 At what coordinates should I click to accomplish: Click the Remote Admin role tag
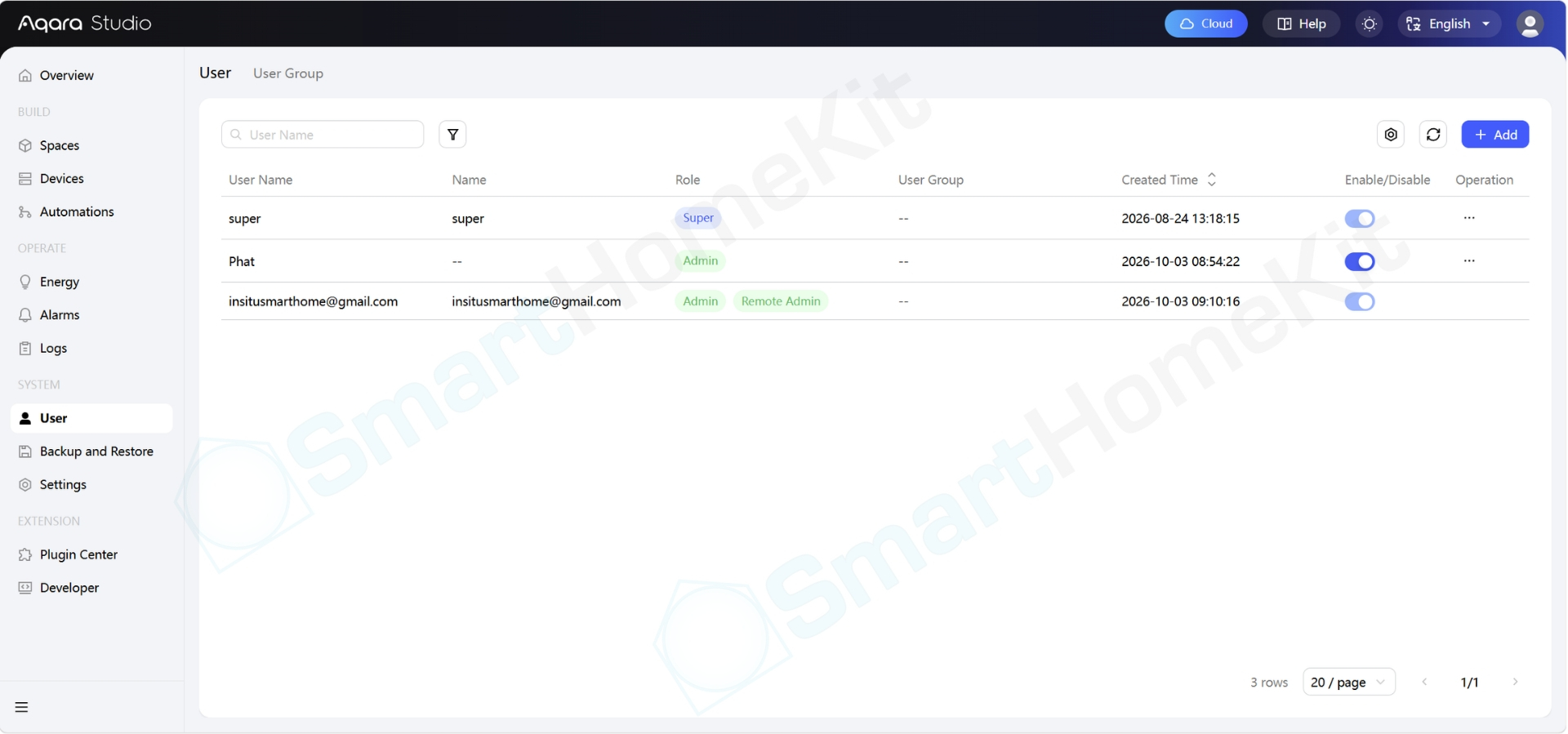(x=781, y=301)
